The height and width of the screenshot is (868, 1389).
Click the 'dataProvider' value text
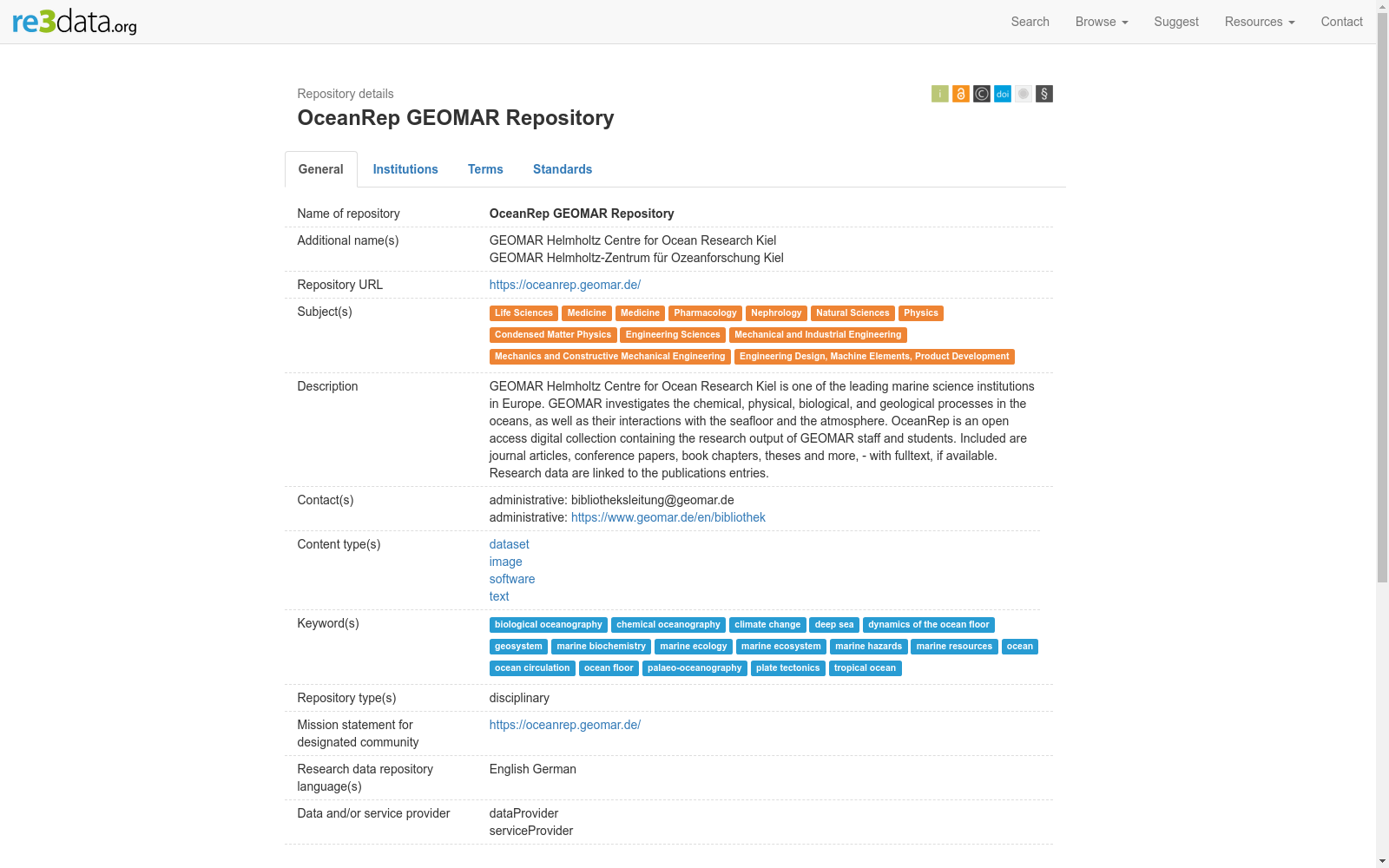coord(523,813)
